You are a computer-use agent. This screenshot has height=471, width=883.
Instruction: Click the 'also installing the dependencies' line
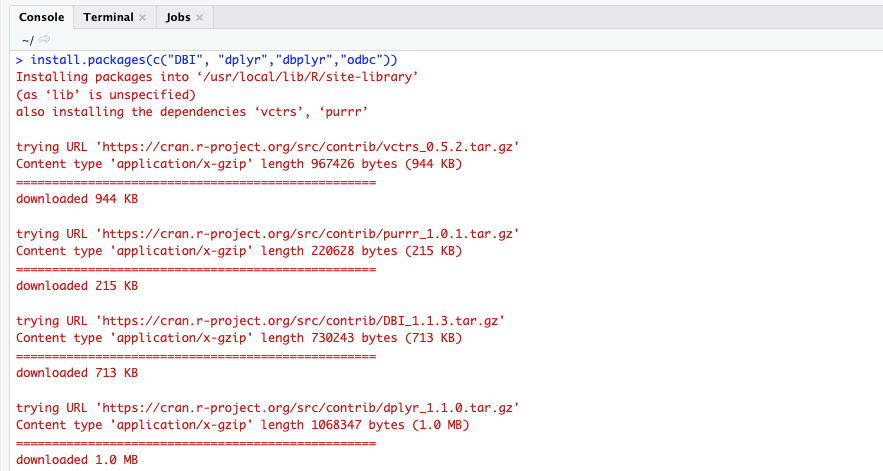pos(192,112)
